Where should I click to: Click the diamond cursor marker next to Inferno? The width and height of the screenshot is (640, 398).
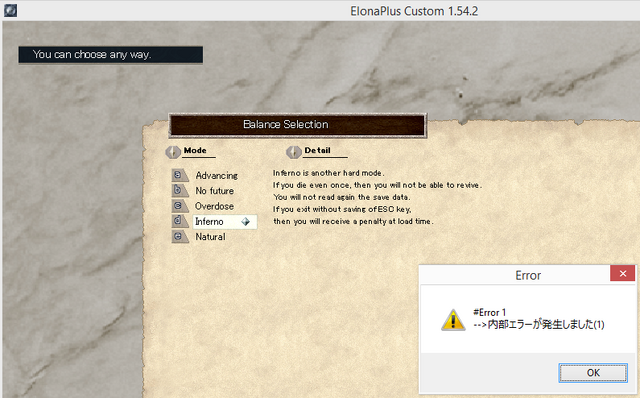click(x=245, y=222)
